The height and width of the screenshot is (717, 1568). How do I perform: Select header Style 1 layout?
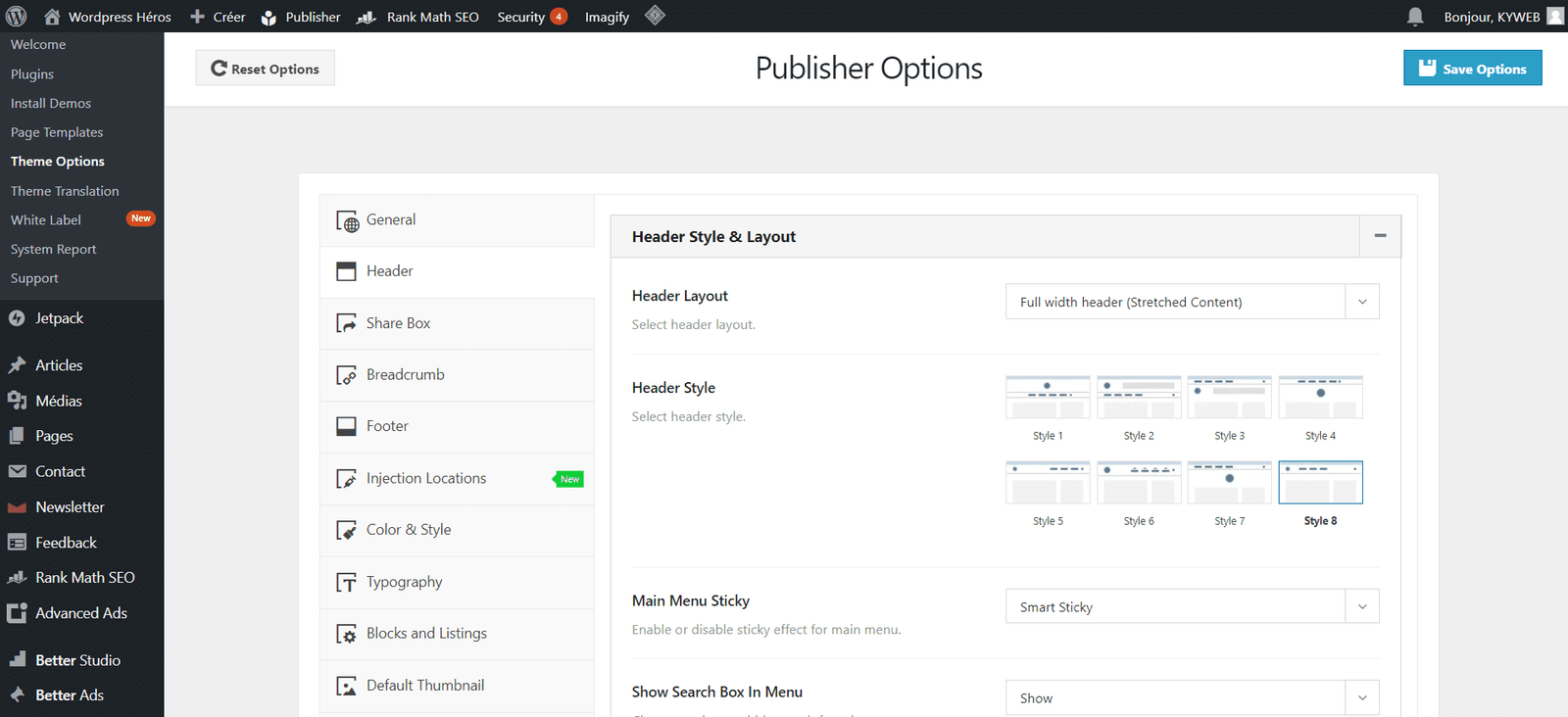point(1048,398)
